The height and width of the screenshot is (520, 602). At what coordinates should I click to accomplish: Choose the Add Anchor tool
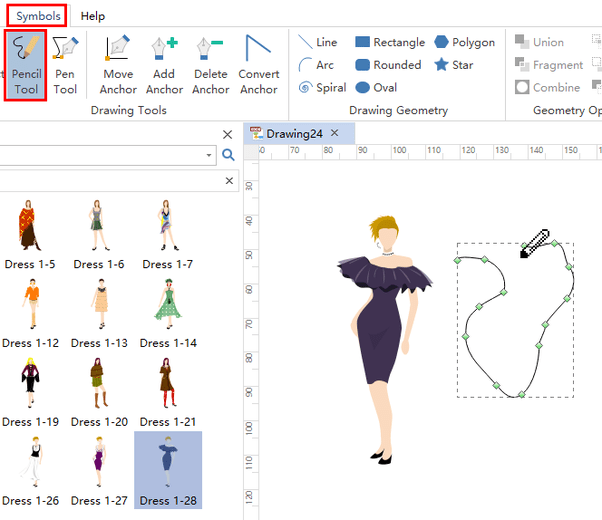[164, 65]
